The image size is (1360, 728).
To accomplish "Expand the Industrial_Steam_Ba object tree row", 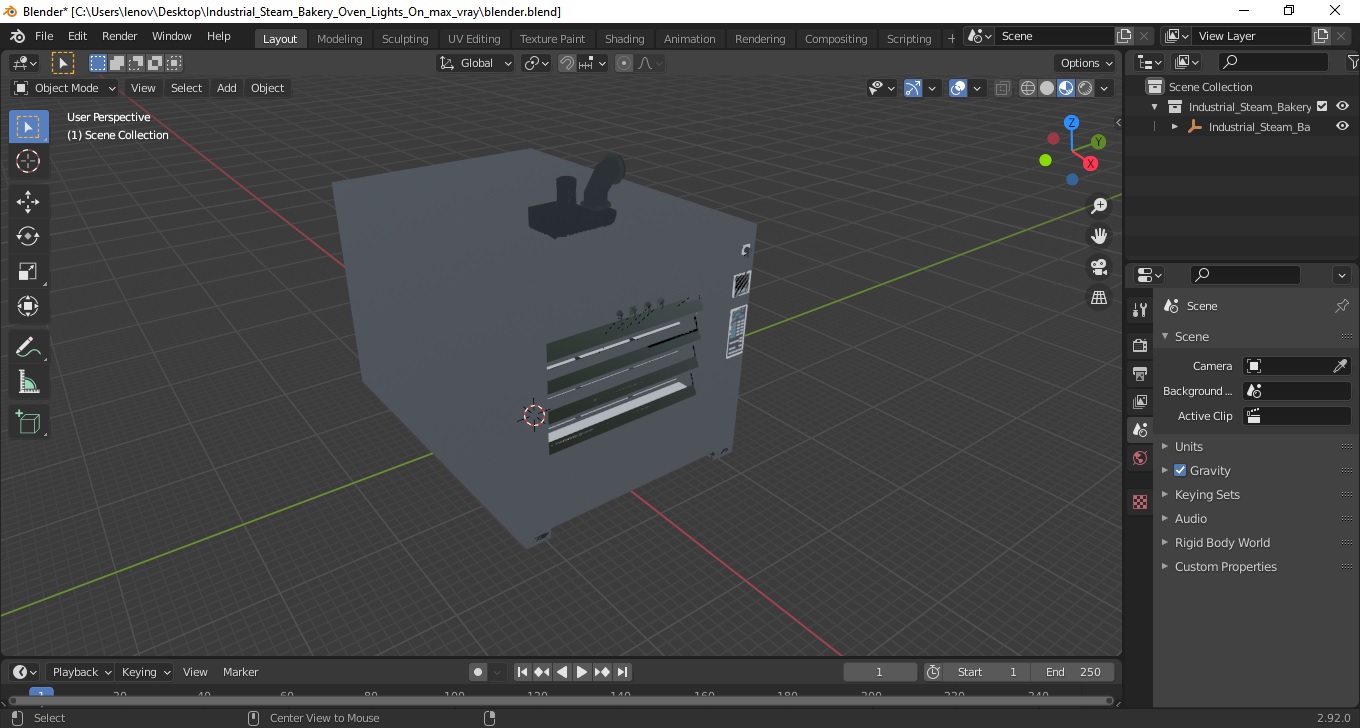I will [1175, 127].
